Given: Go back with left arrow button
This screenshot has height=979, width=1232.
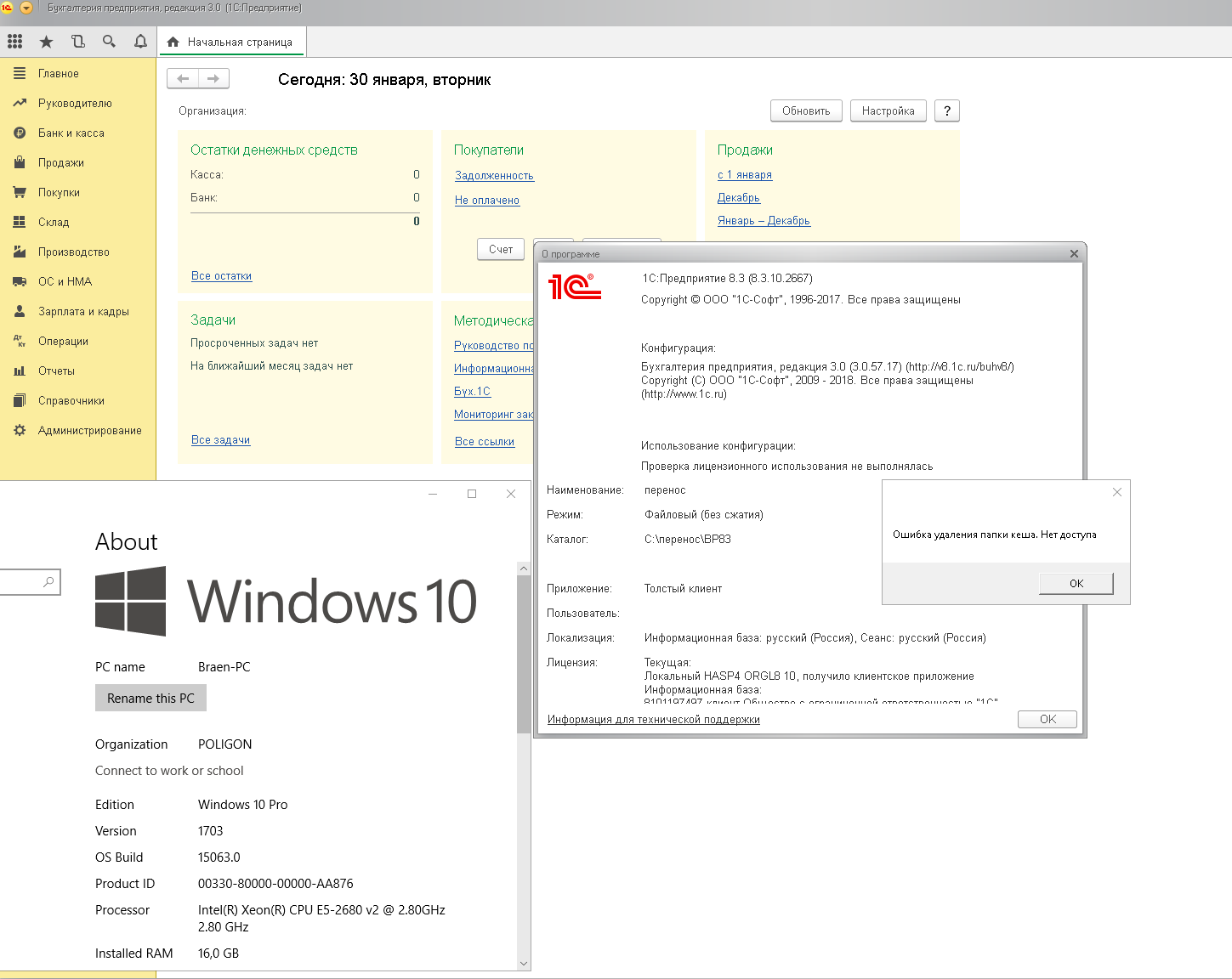Looking at the screenshot, I should coord(183,79).
